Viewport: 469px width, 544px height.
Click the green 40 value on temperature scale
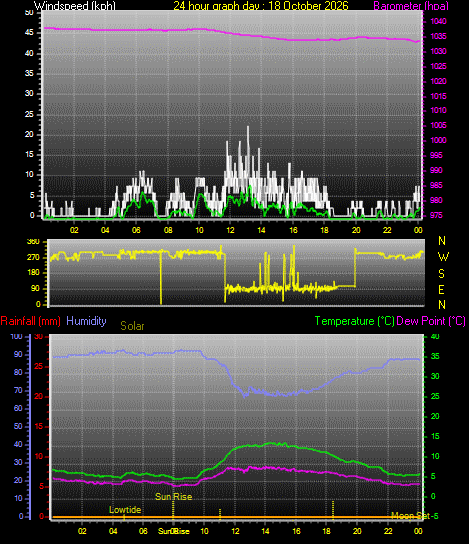[x=435, y=337]
